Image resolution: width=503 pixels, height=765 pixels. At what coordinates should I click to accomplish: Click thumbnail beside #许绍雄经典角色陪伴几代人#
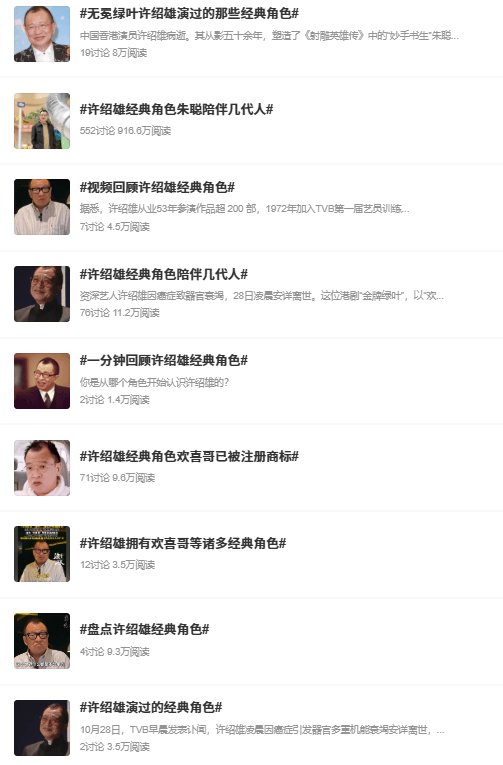(42, 294)
